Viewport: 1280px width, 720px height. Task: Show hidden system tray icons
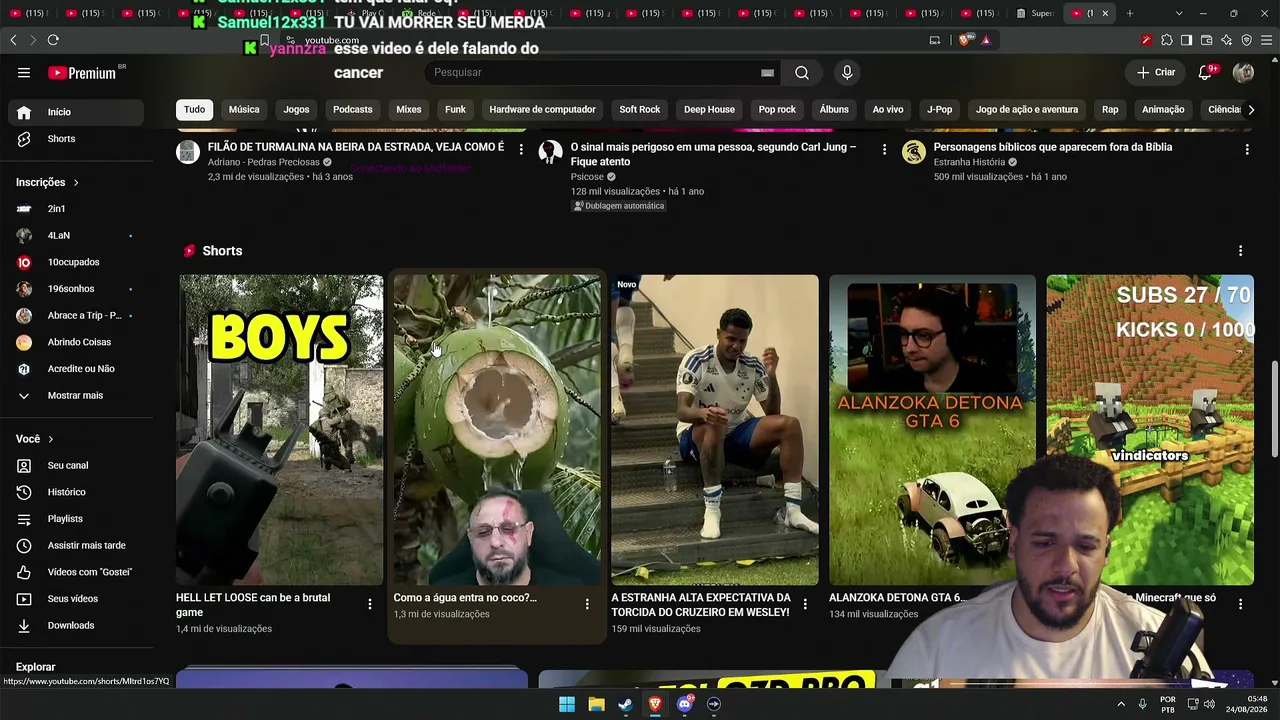pyautogui.click(x=1121, y=704)
